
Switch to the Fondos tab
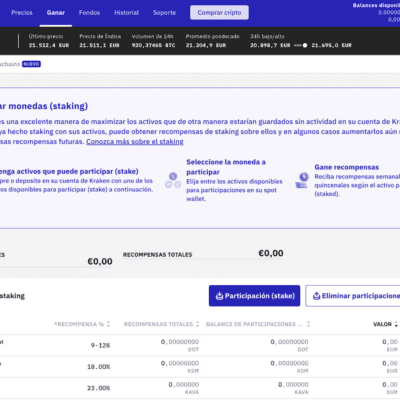coord(89,13)
